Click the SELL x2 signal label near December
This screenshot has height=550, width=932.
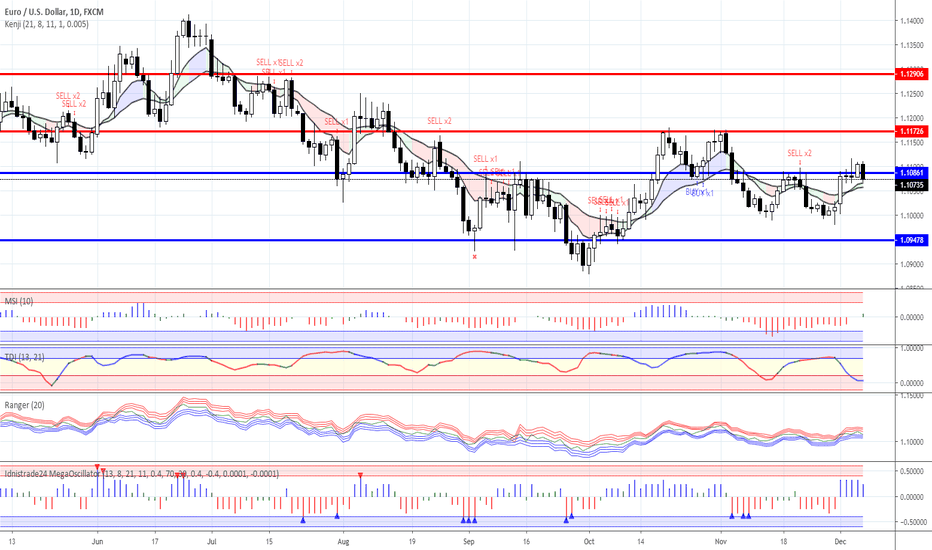tap(799, 153)
